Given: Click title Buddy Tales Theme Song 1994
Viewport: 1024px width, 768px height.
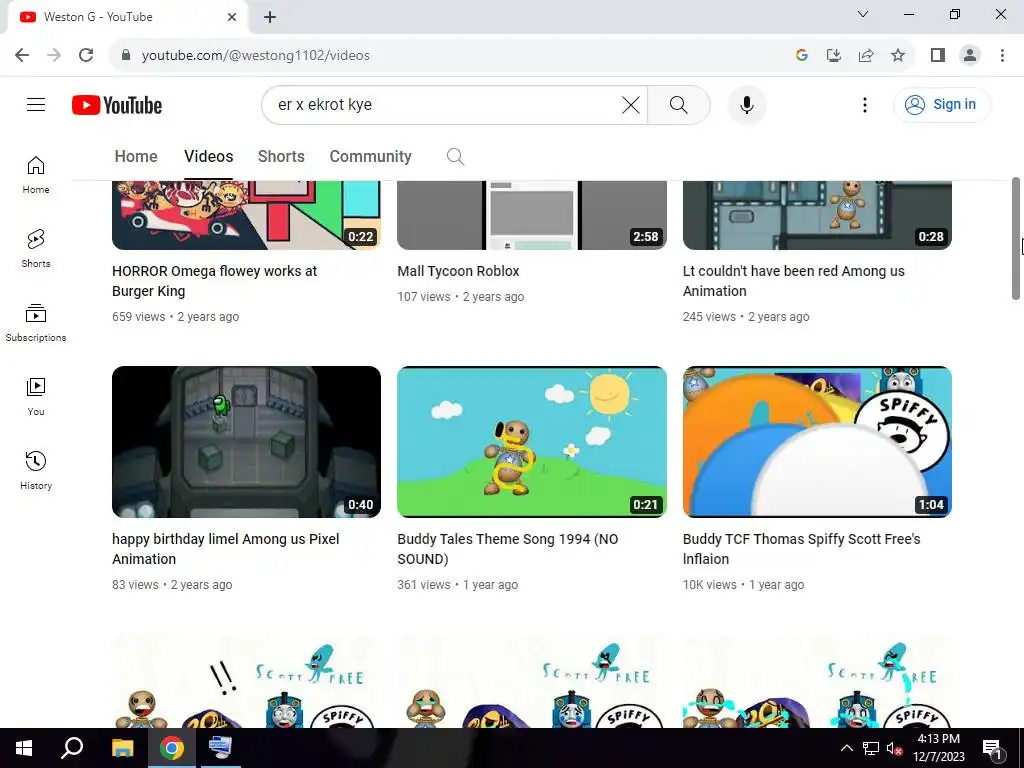Looking at the screenshot, I should tap(507, 549).
